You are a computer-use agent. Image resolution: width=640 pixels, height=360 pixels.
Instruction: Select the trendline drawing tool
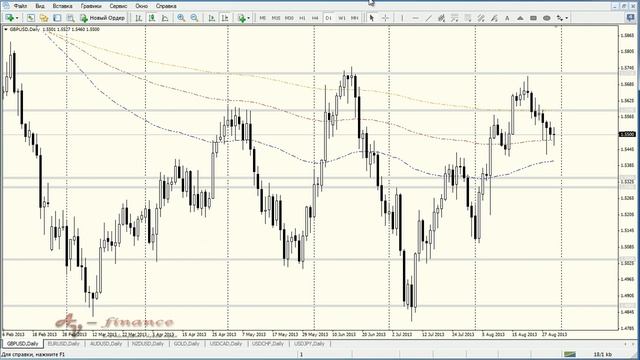pos(428,18)
